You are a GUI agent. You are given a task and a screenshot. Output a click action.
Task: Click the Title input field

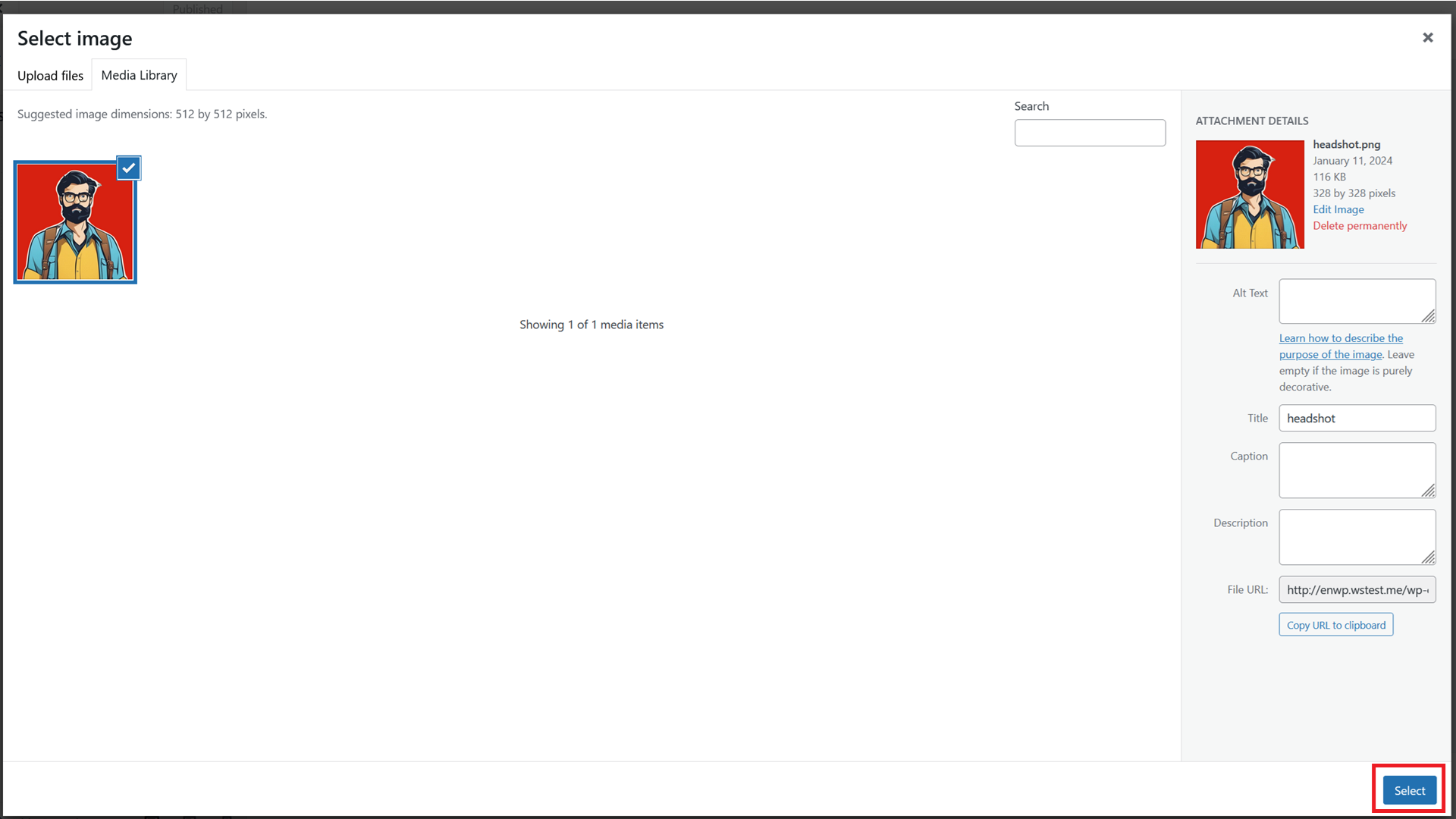coord(1357,418)
